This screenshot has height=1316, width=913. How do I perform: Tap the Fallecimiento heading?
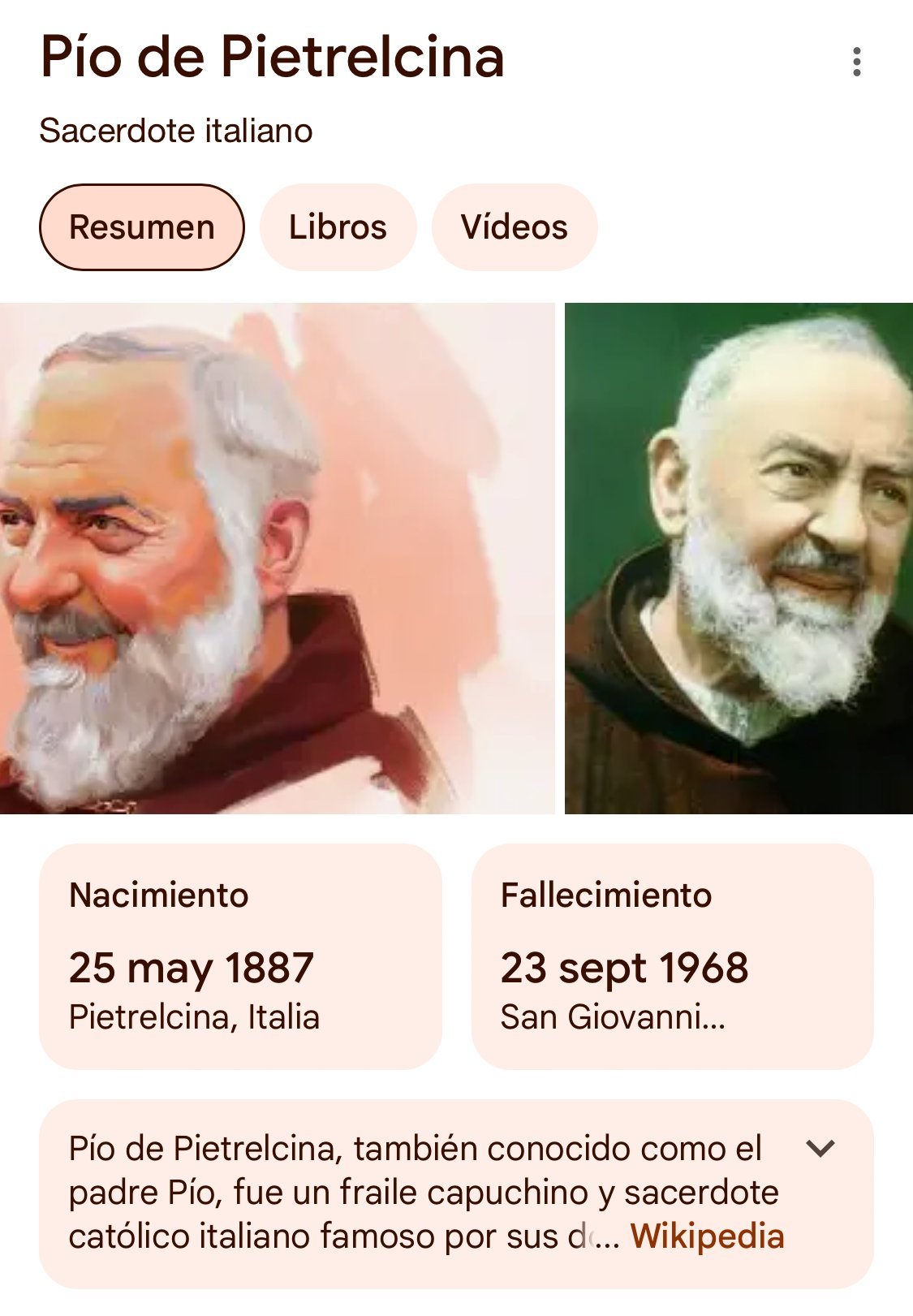(606, 895)
